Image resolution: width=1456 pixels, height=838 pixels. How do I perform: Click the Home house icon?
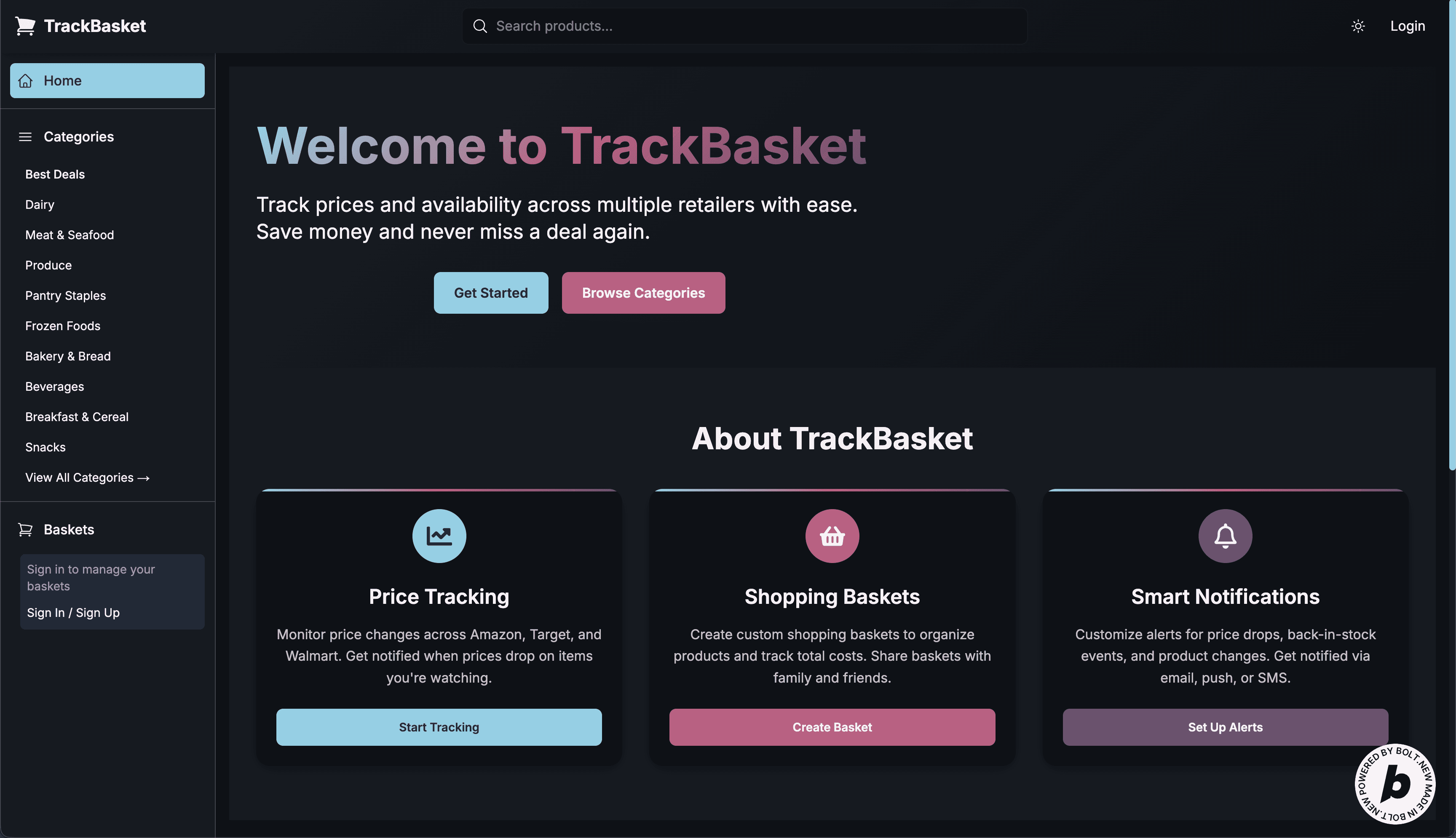click(25, 80)
